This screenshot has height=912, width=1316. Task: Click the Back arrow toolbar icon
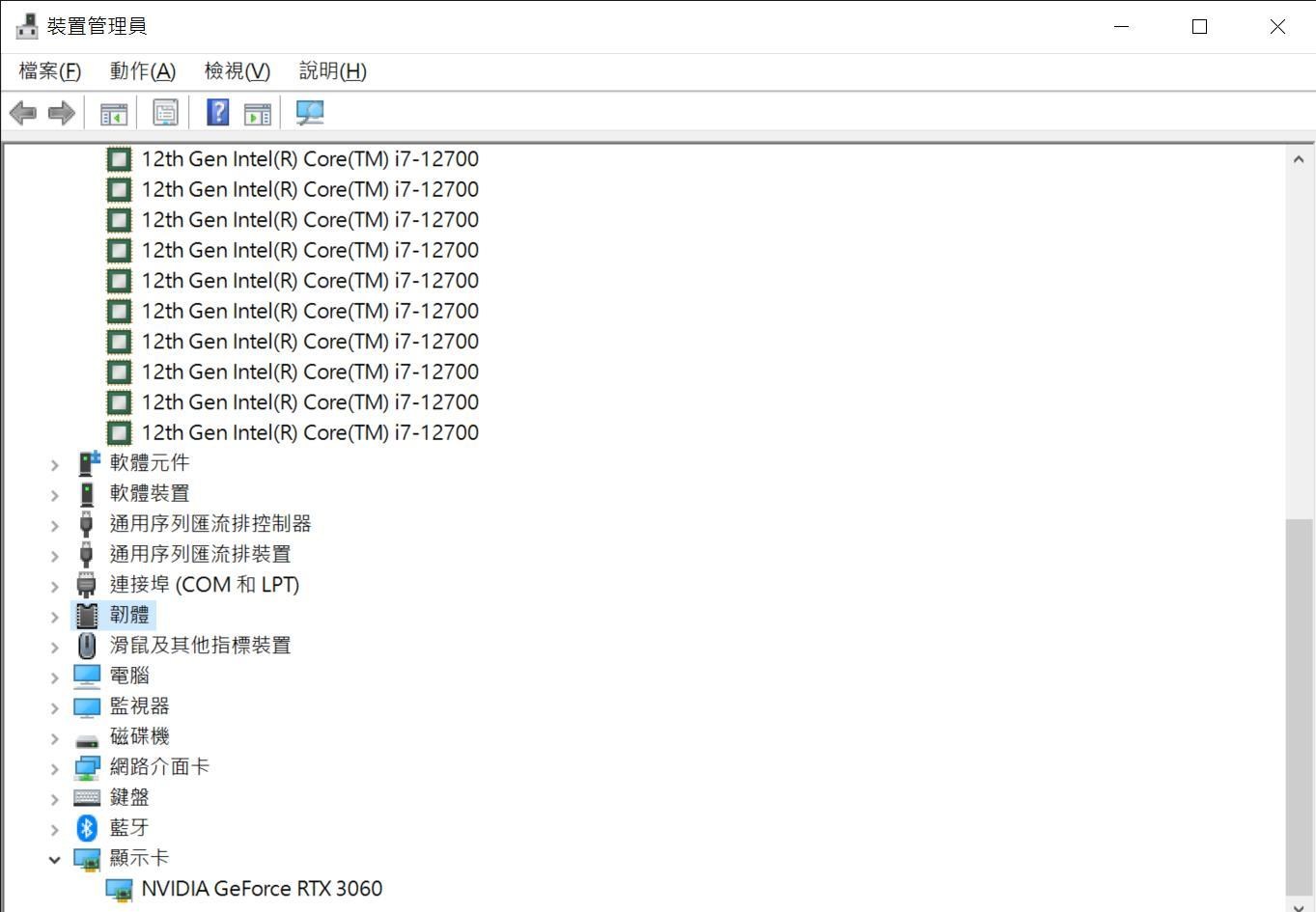[23, 113]
